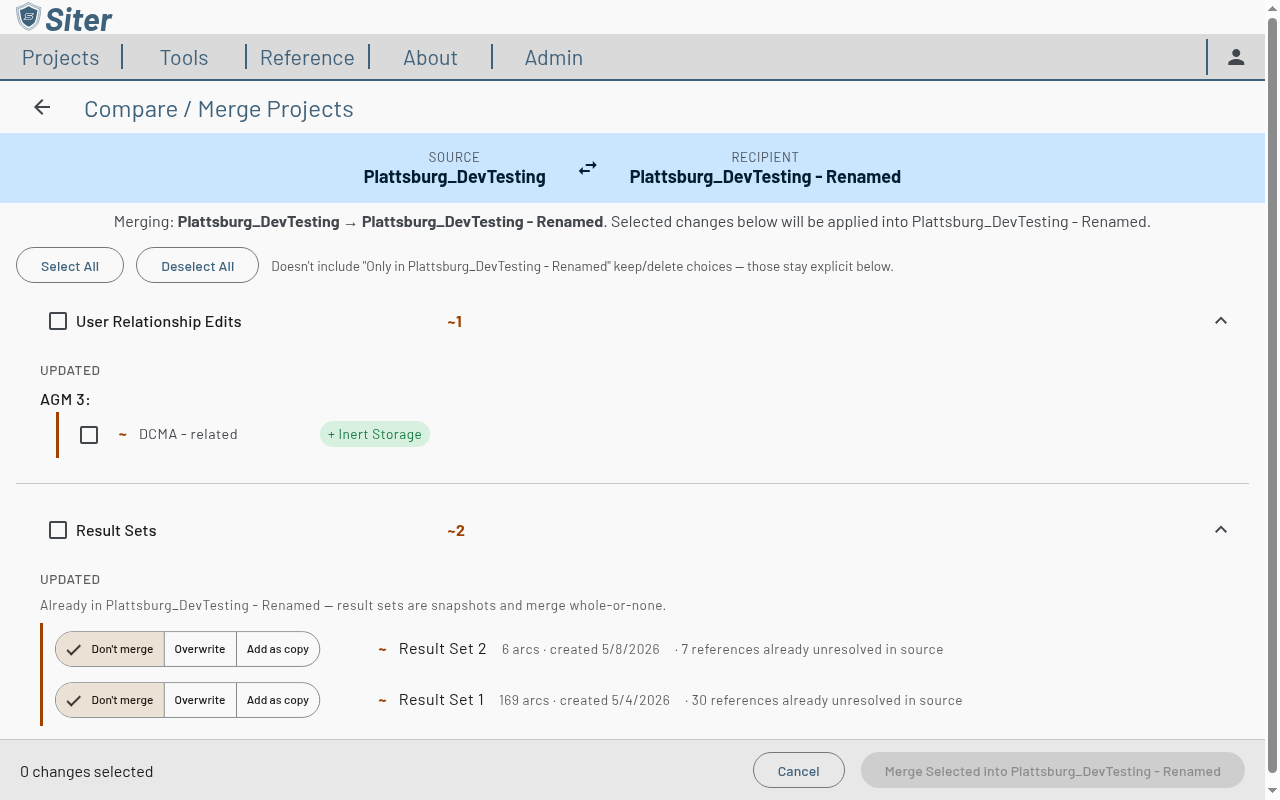Image resolution: width=1280 pixels, height=800 pixels.
Task: Click the 'Compare / Merge Projects' title
Action: point(219,109)
